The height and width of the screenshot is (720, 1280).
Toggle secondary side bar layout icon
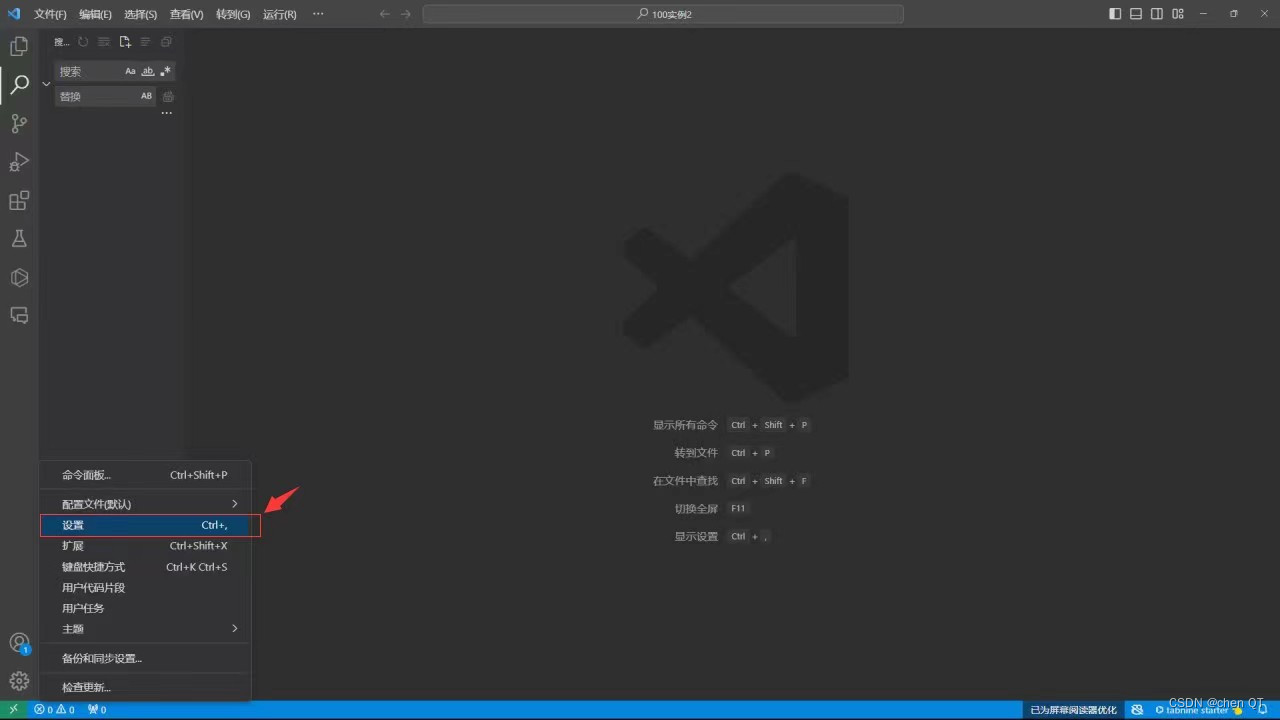click(x=1157, y=14)
